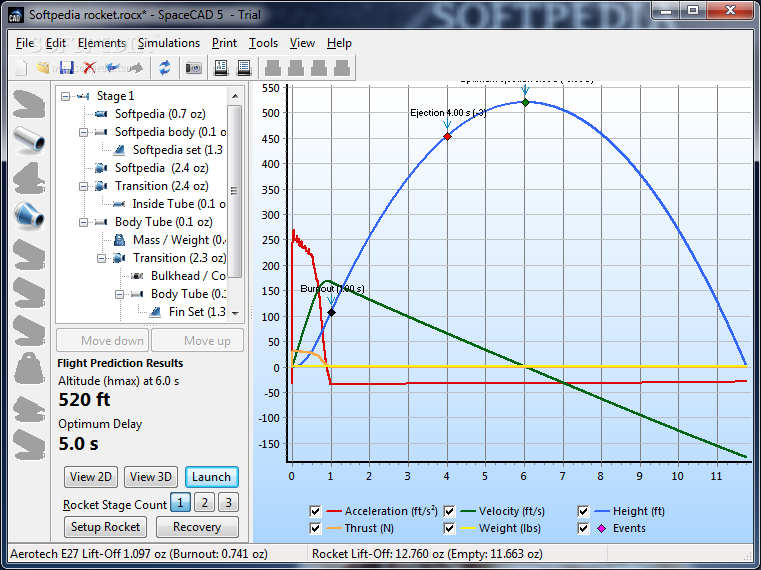Click the Launch button

(x=212, y=477)
